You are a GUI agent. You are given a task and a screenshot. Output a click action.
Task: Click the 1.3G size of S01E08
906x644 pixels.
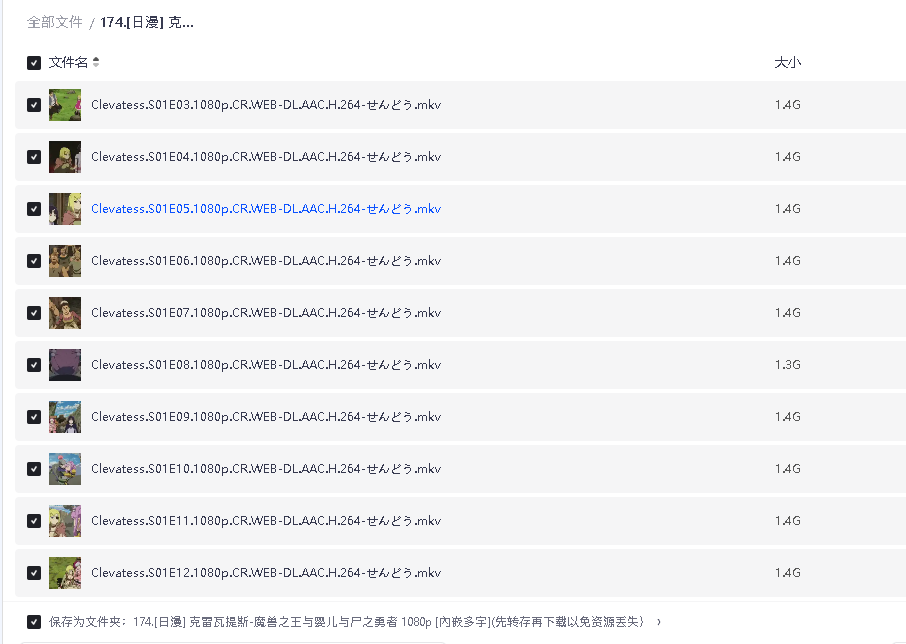[x=787, y=365]
